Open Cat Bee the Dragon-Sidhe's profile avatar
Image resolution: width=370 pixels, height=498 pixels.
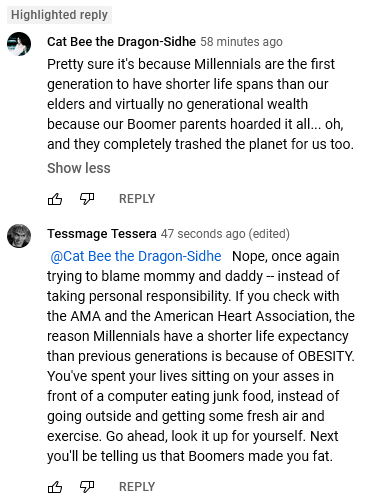[x=19, y=44]
